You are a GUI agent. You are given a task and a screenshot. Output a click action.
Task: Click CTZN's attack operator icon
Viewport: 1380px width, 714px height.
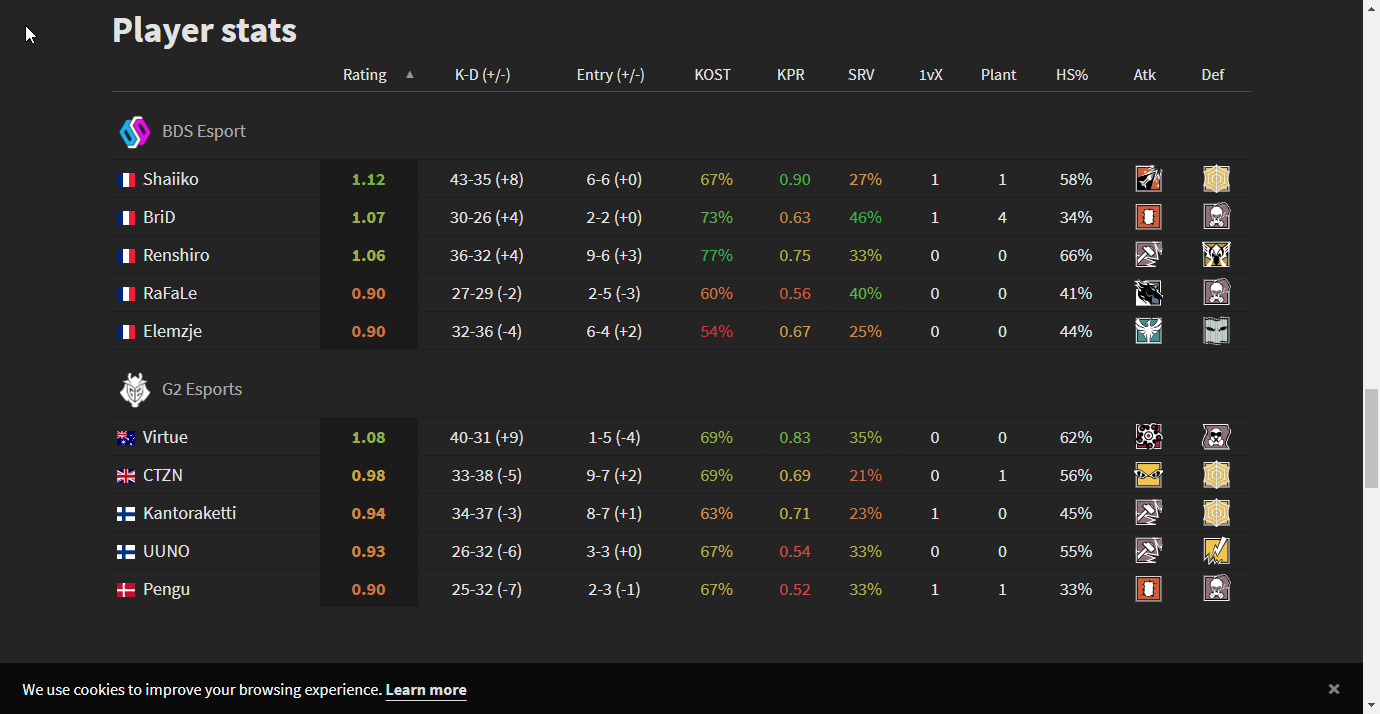[x=1148, y=475]
